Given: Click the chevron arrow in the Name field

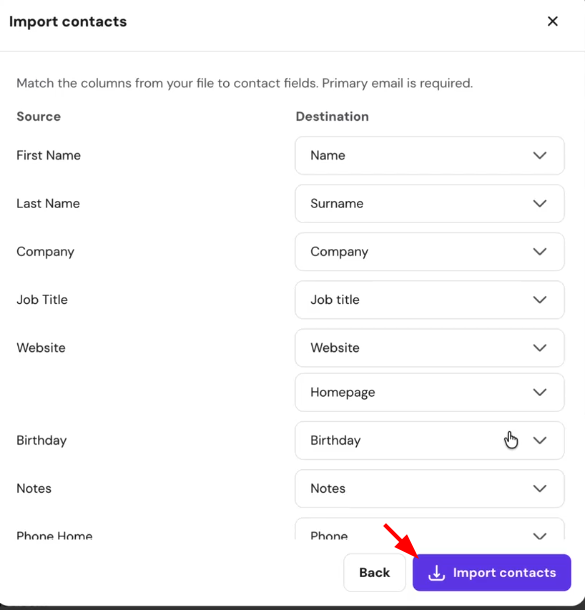Looking at the screenshot, I should point(539,156).
